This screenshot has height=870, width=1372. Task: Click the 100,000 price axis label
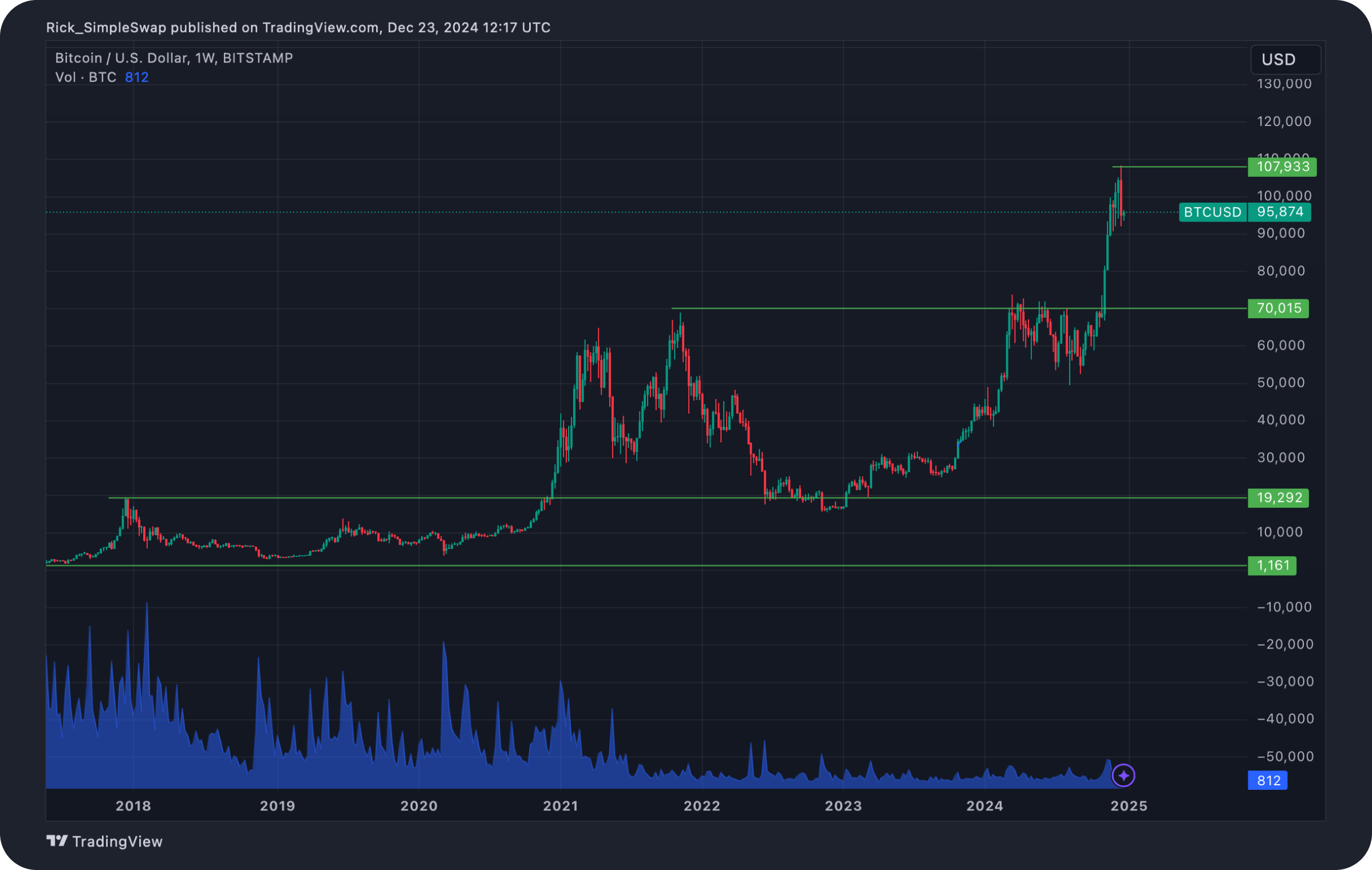[1284, 196]
